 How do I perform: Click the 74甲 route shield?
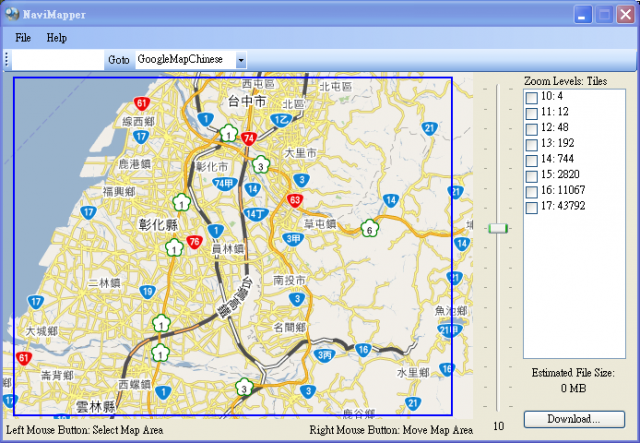tap(224, 184)
